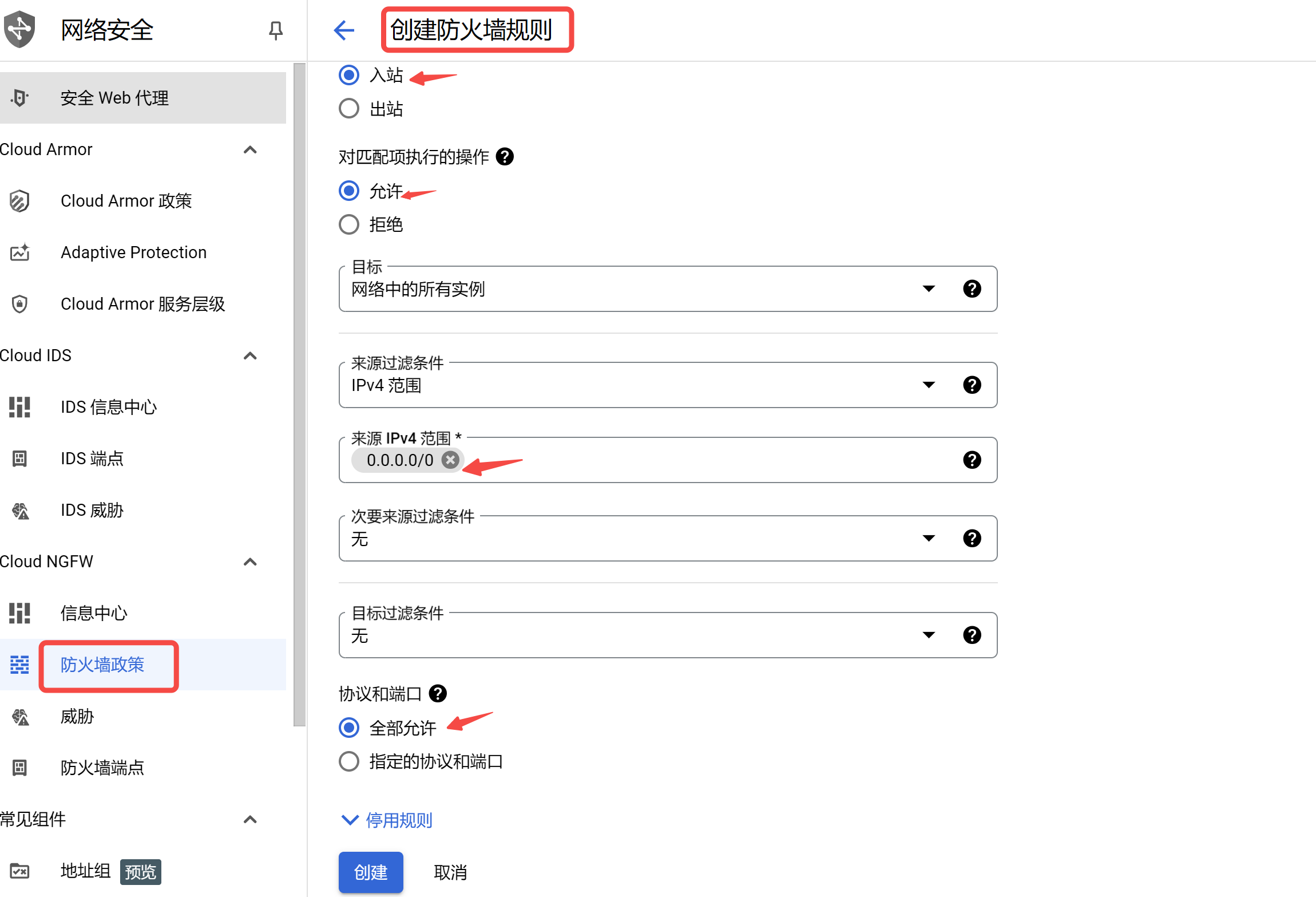Open help for 来源 IPv4 范围 field
This screenshot has height=897, width=1316.
point(972,460)
